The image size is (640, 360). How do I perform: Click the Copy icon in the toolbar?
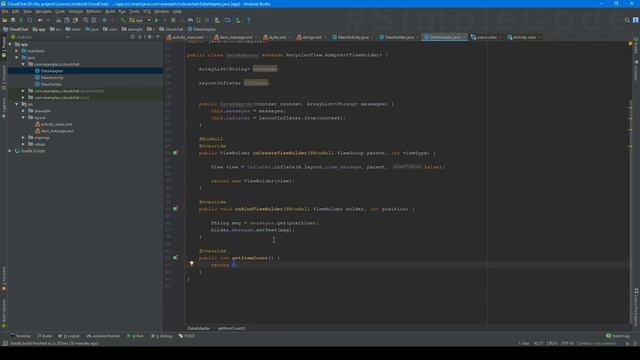67,20
